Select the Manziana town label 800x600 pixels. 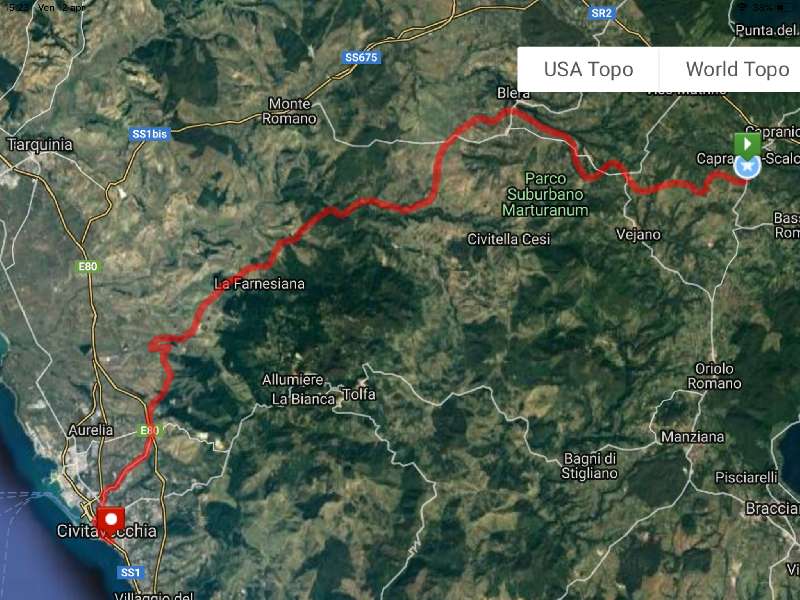click(692, 437)
